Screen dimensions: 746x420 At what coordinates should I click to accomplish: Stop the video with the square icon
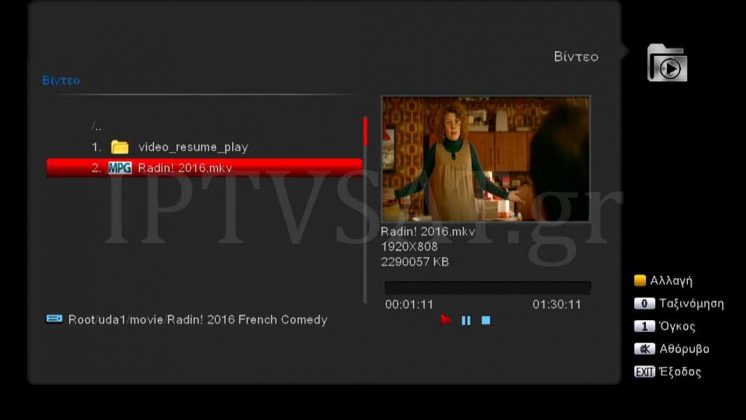pyautogui.click(x=486, y=321)
